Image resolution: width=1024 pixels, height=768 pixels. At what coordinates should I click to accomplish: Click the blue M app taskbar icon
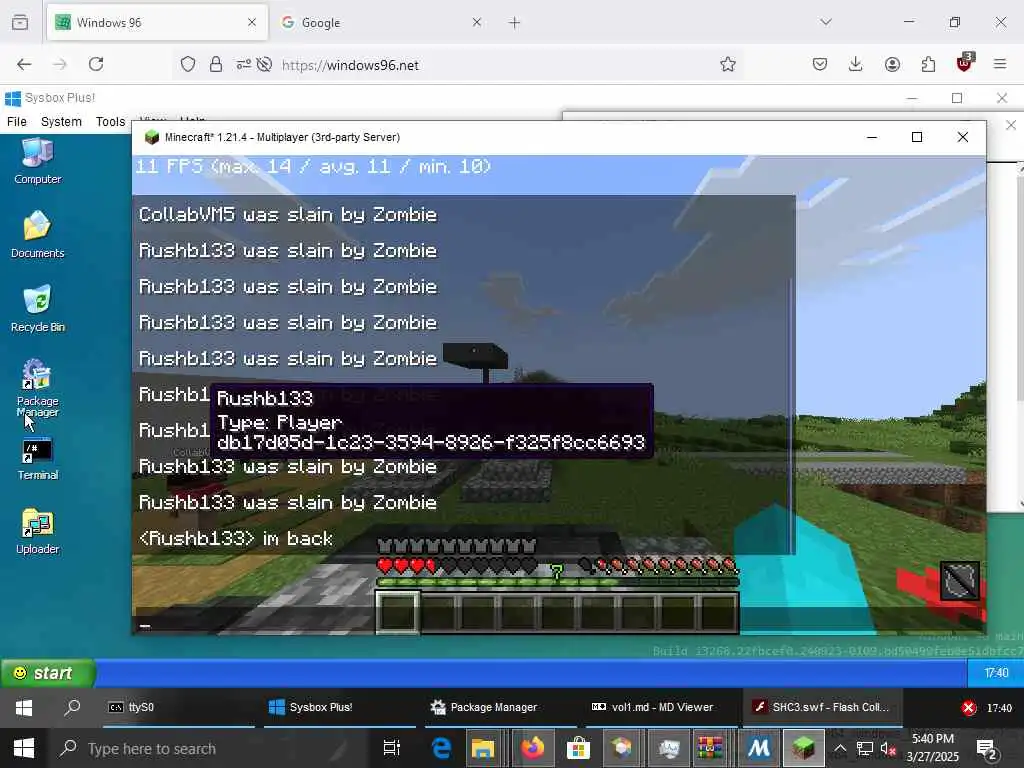pos(759,748)
